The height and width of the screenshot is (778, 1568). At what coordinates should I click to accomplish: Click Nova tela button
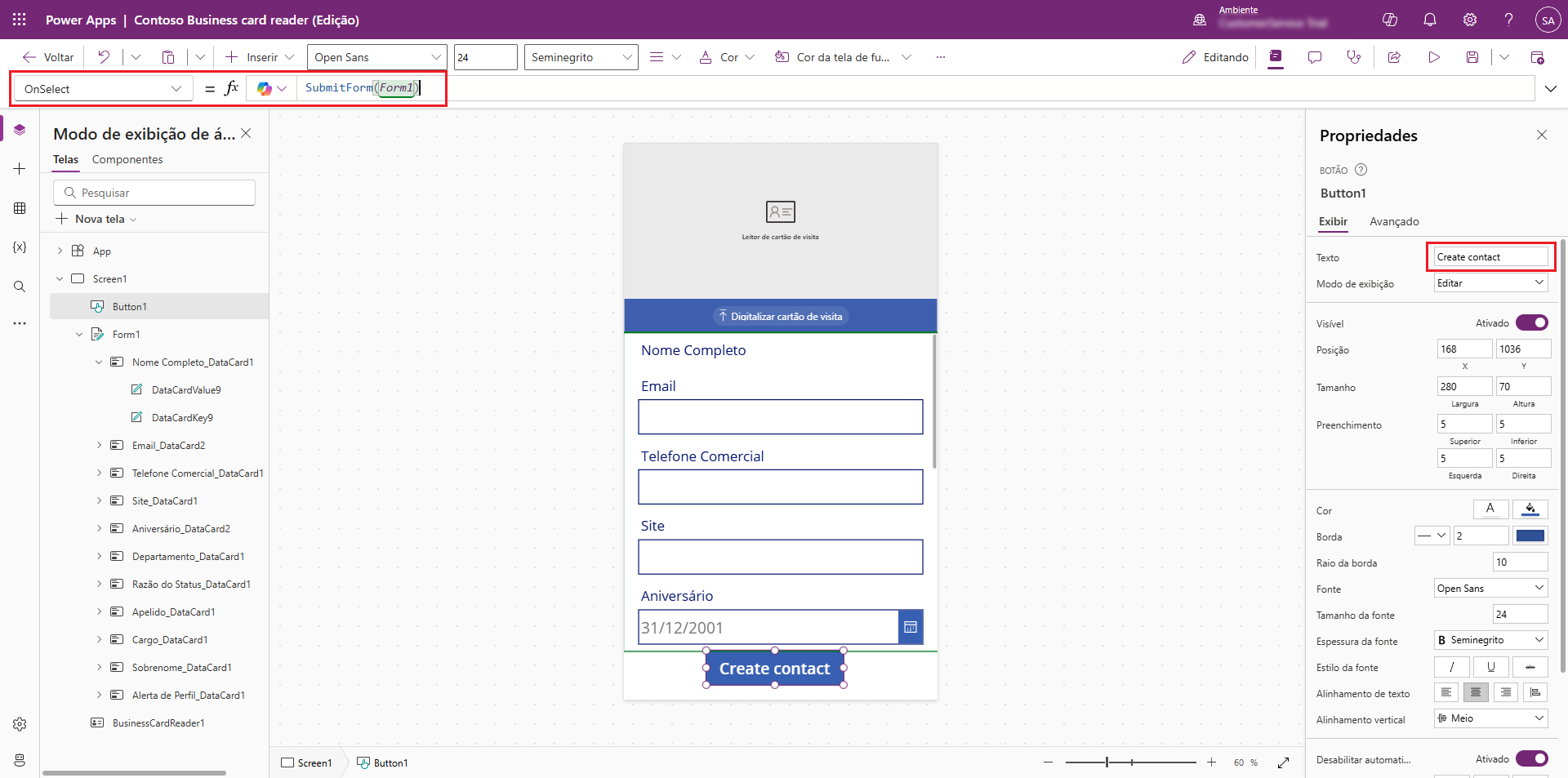pos(96,219)
